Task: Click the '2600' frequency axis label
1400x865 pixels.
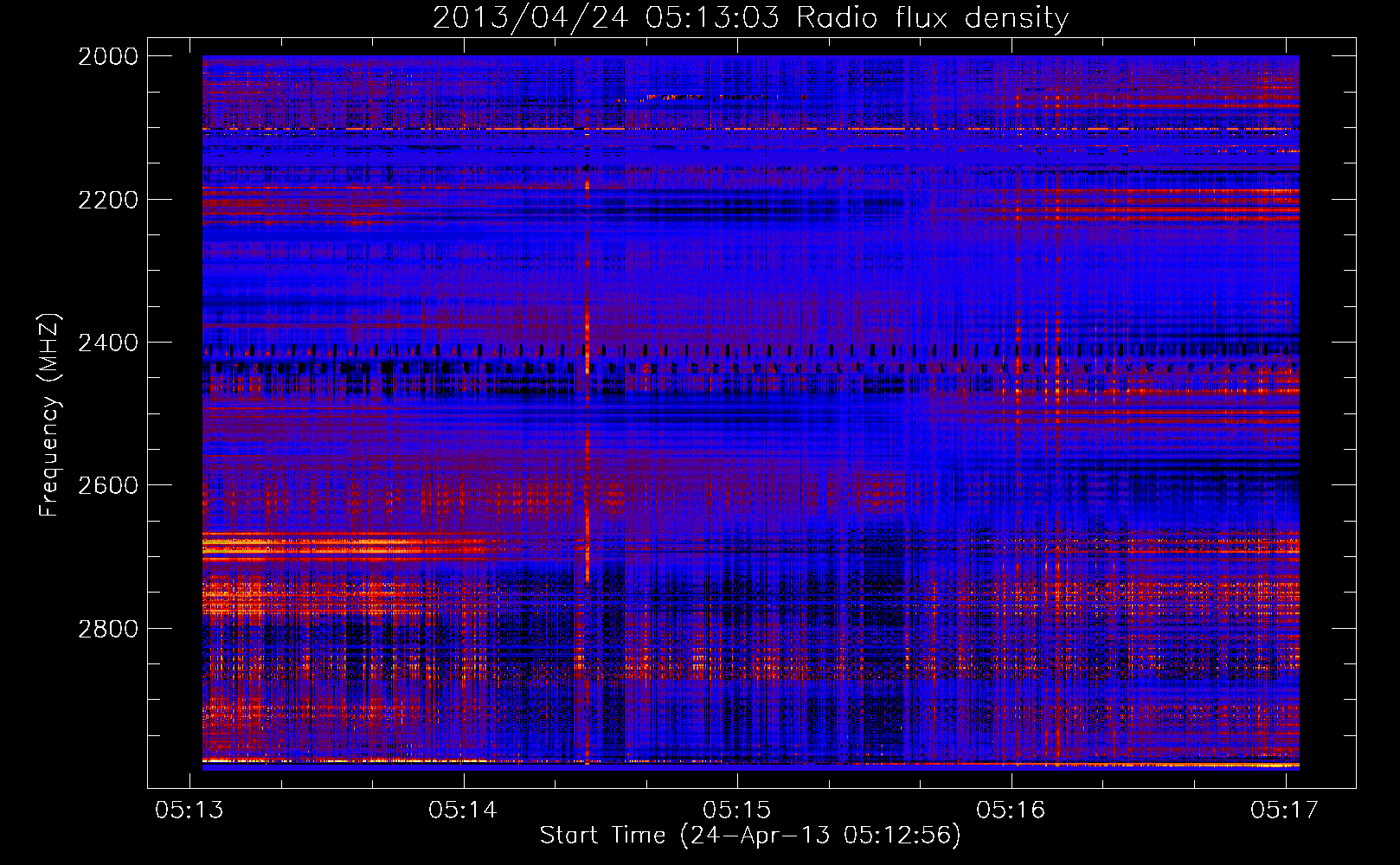Action: (107, 485)
